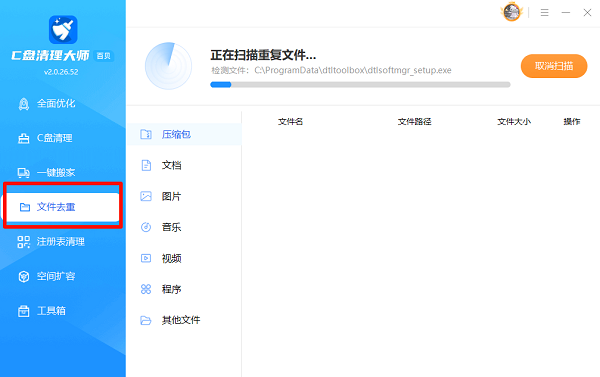Click the 压缩包 archive icon
Viewport: 600px width, 377px height.
coord(146,134)
